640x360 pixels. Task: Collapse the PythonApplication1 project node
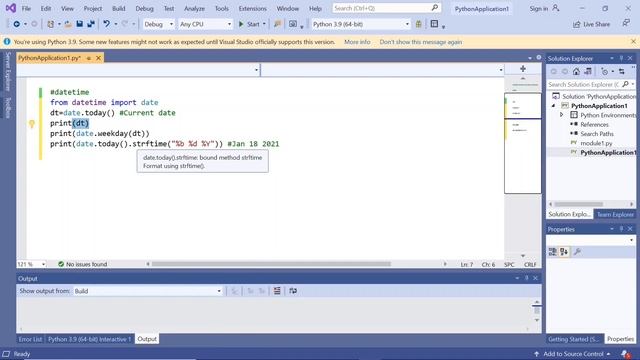pos(553,106)
